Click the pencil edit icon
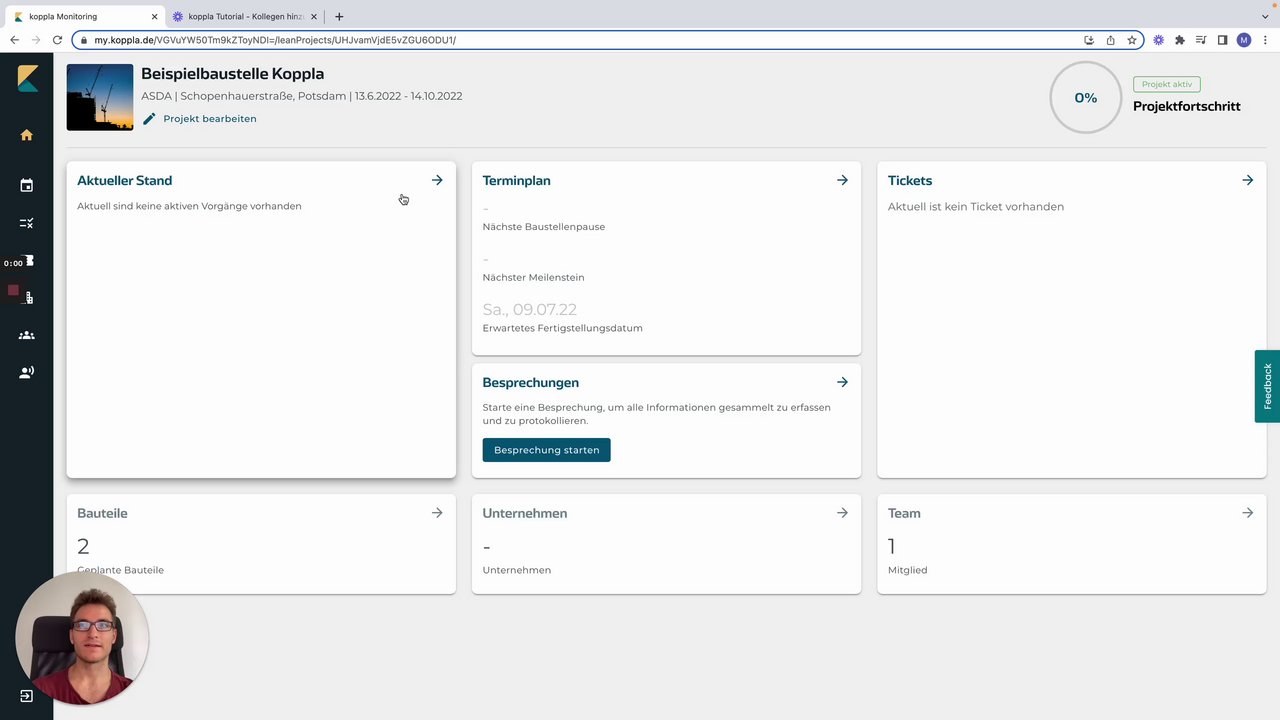 click(149, 119)
